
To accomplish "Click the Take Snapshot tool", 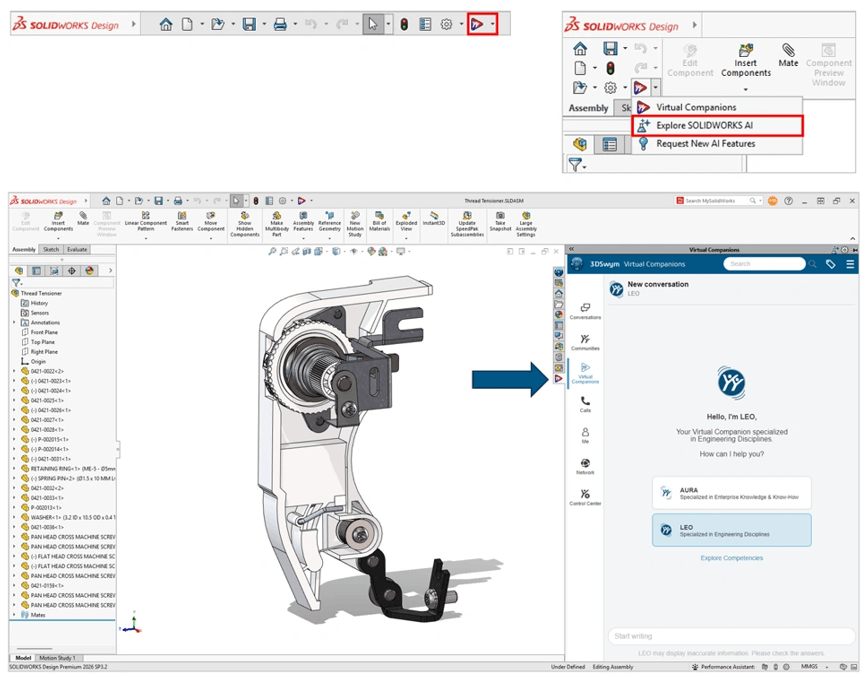I will point(500,222).
